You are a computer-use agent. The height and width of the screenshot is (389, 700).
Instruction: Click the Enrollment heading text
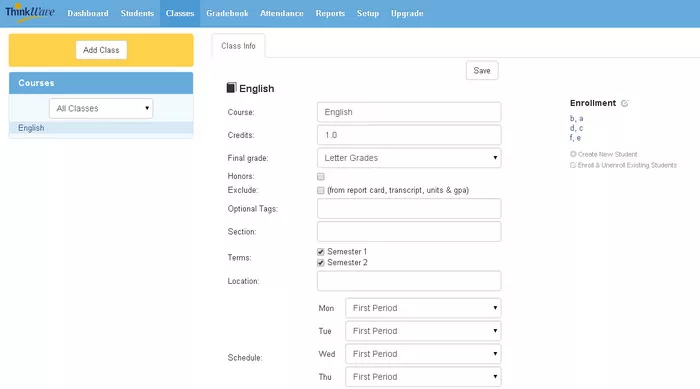593,103
